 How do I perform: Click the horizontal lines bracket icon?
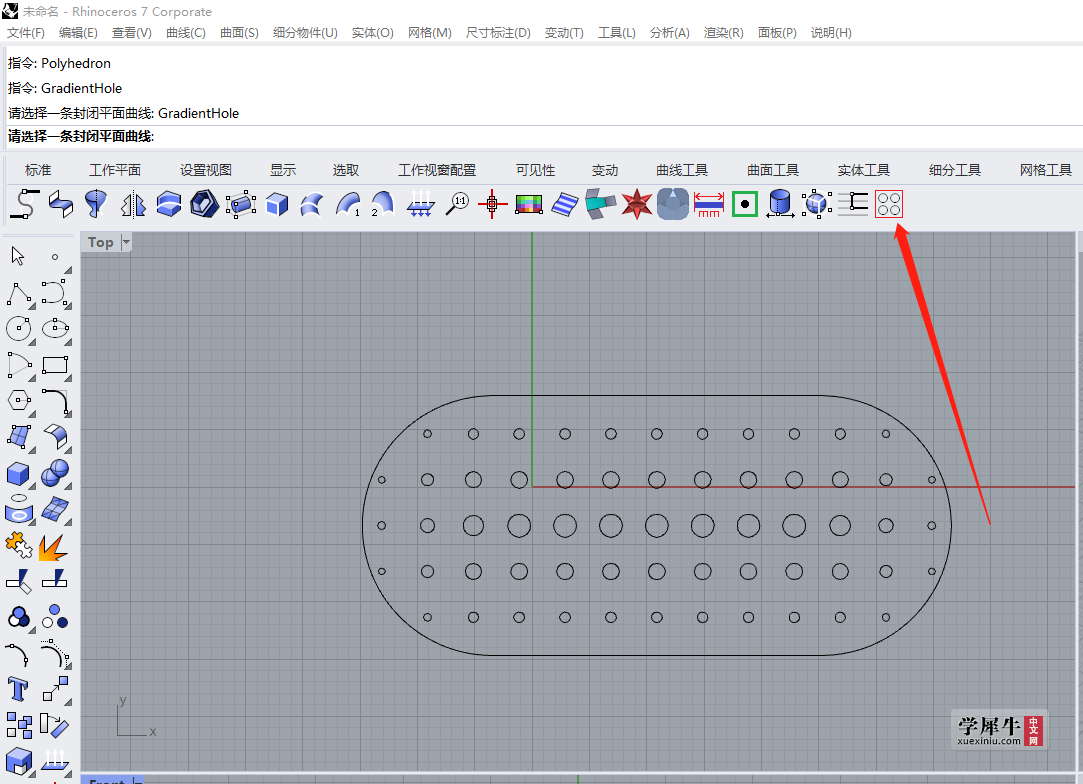pyautogui.click(x=853, y=204)
